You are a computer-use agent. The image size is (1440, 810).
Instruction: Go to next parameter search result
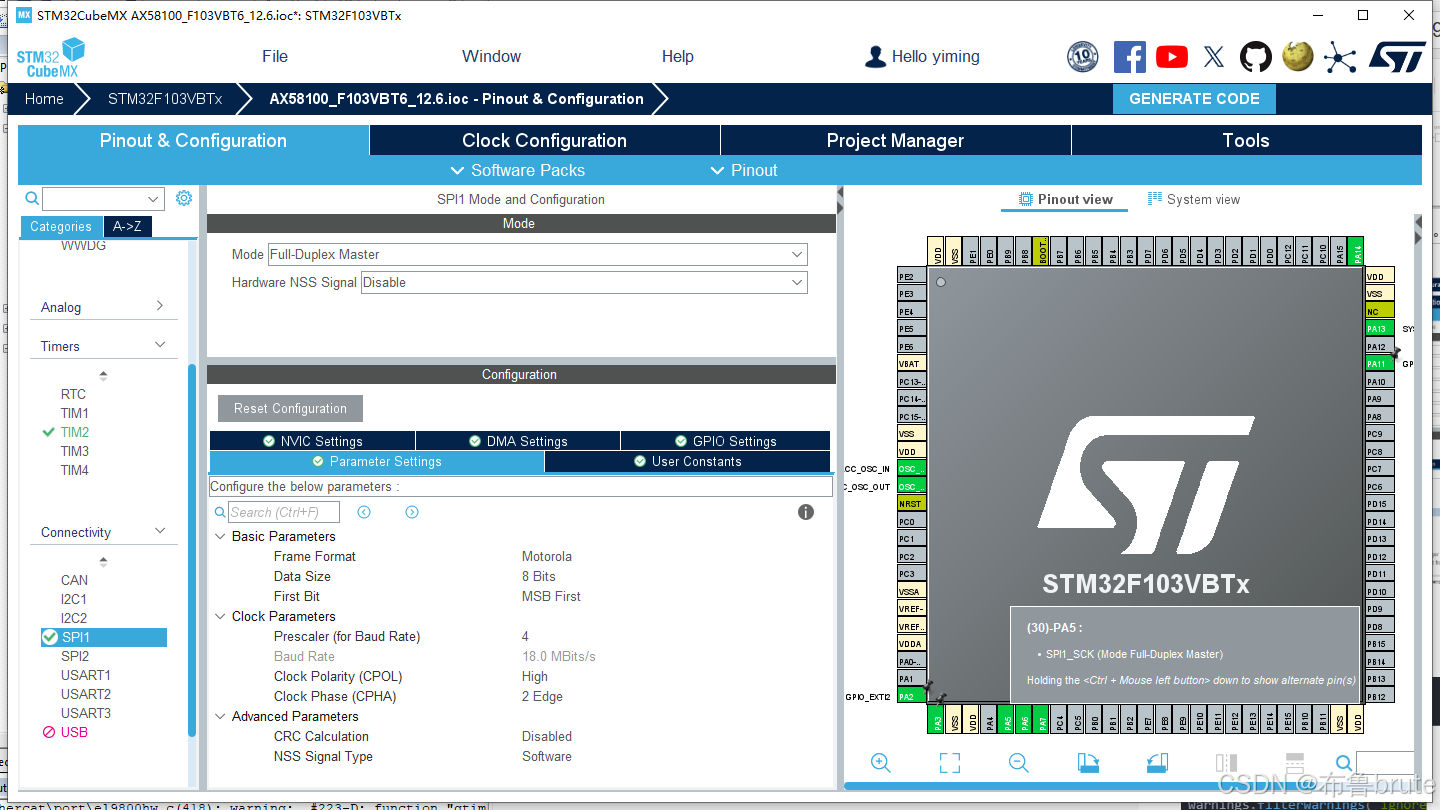(x=412, y=512)
